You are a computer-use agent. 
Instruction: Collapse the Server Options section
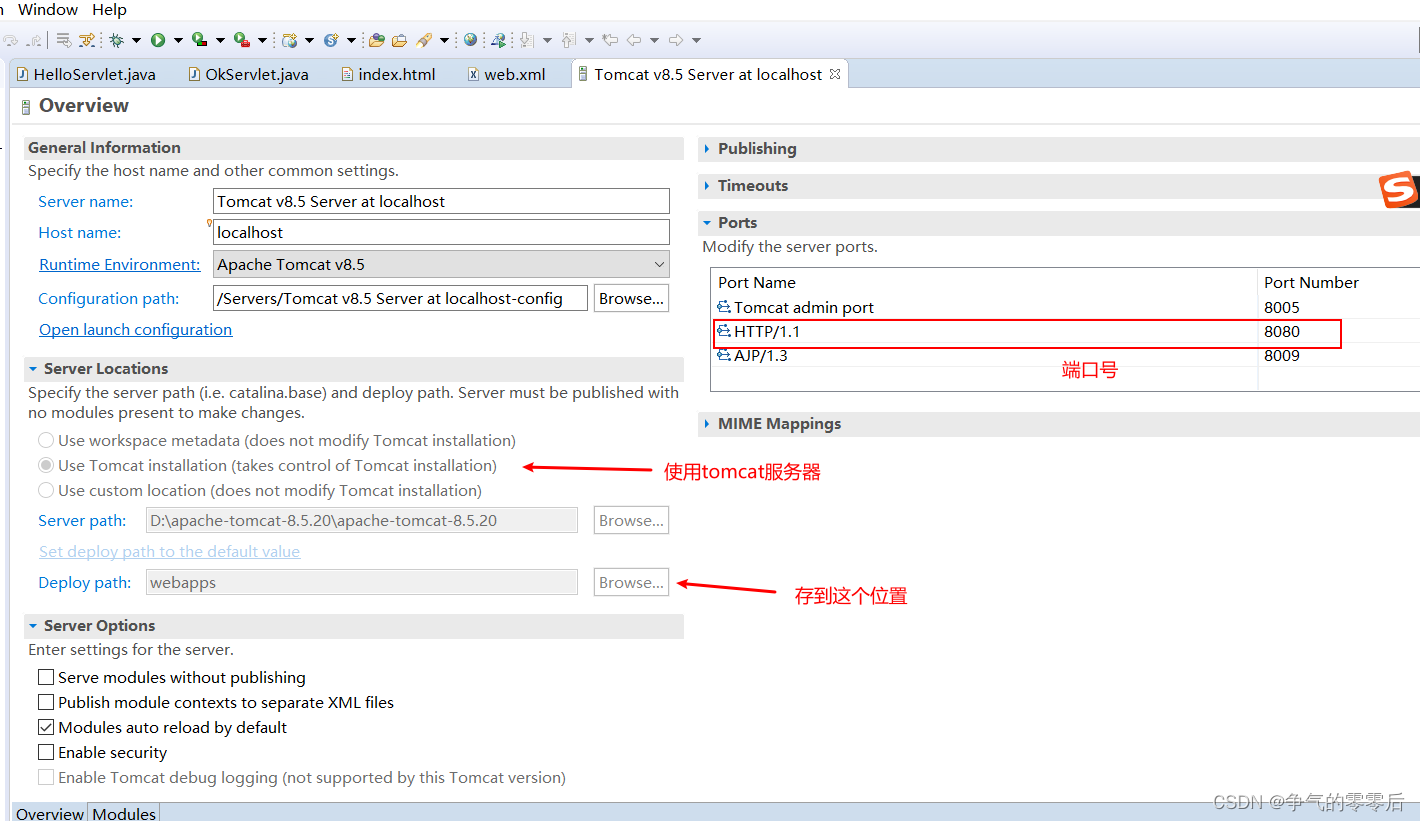pyautogui.click(x=33, y=625)
